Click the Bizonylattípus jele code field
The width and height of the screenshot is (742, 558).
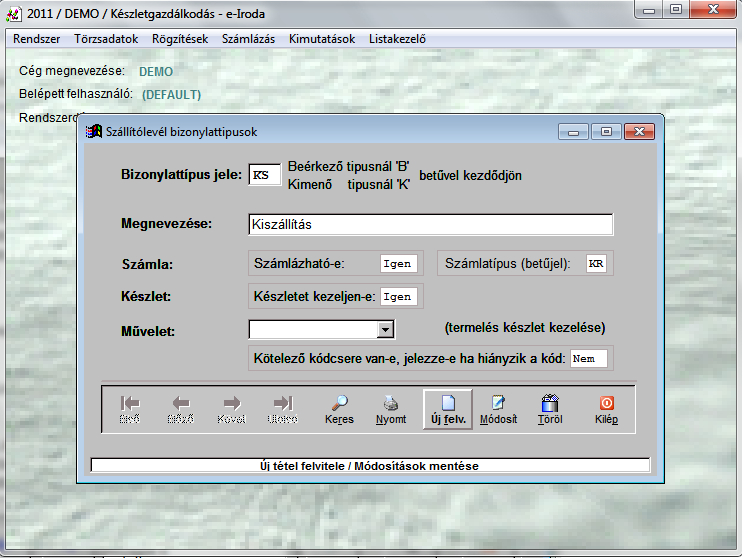coord(264,175)
